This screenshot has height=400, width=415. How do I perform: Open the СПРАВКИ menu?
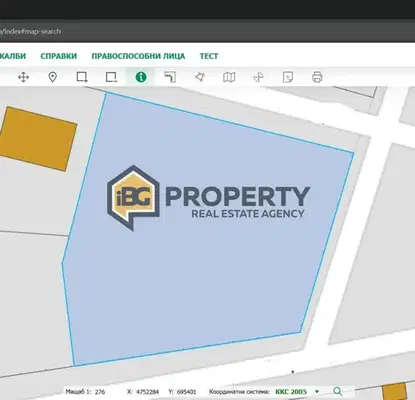[59, 56]
